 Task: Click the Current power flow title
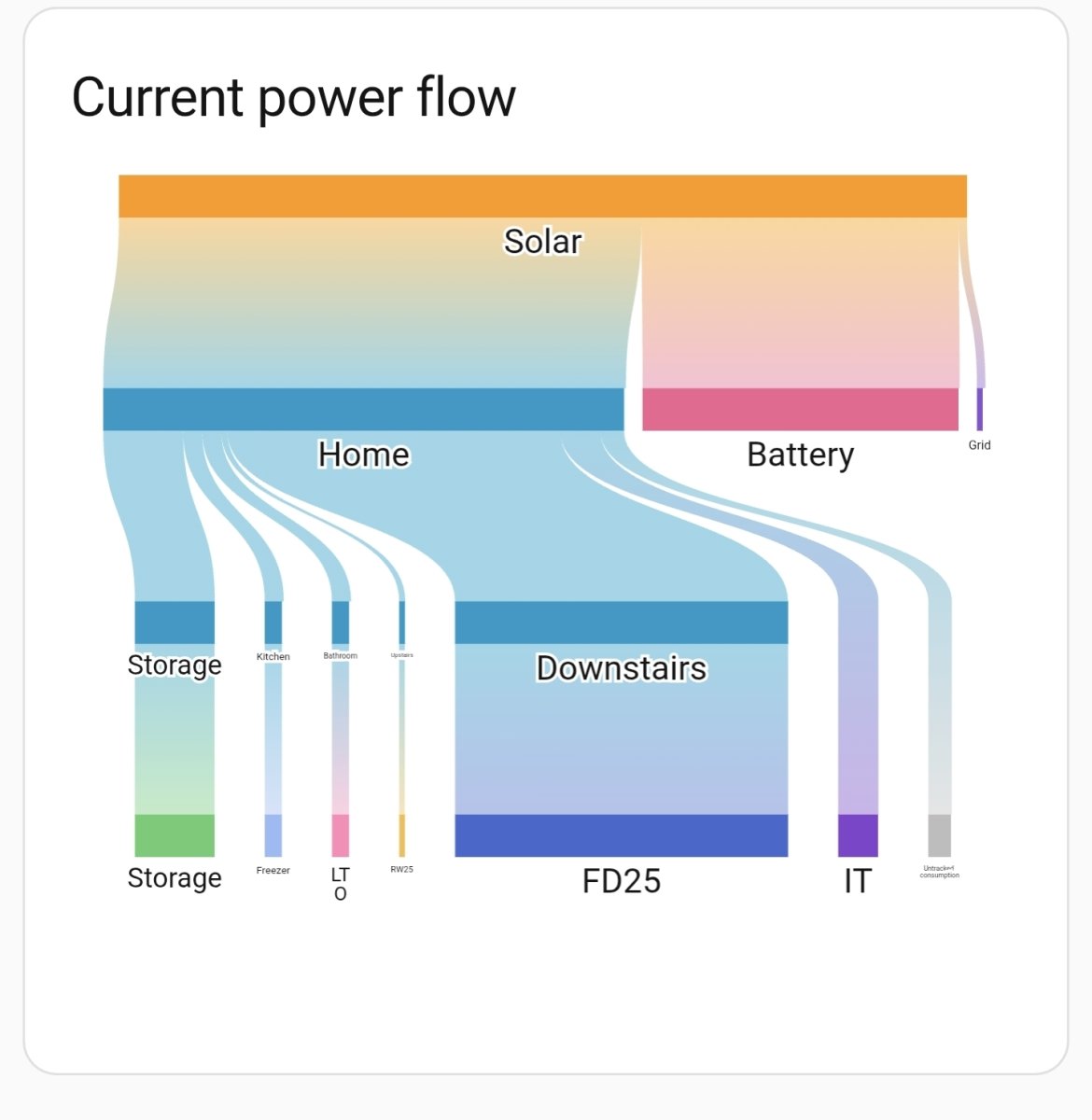(293, 97)
